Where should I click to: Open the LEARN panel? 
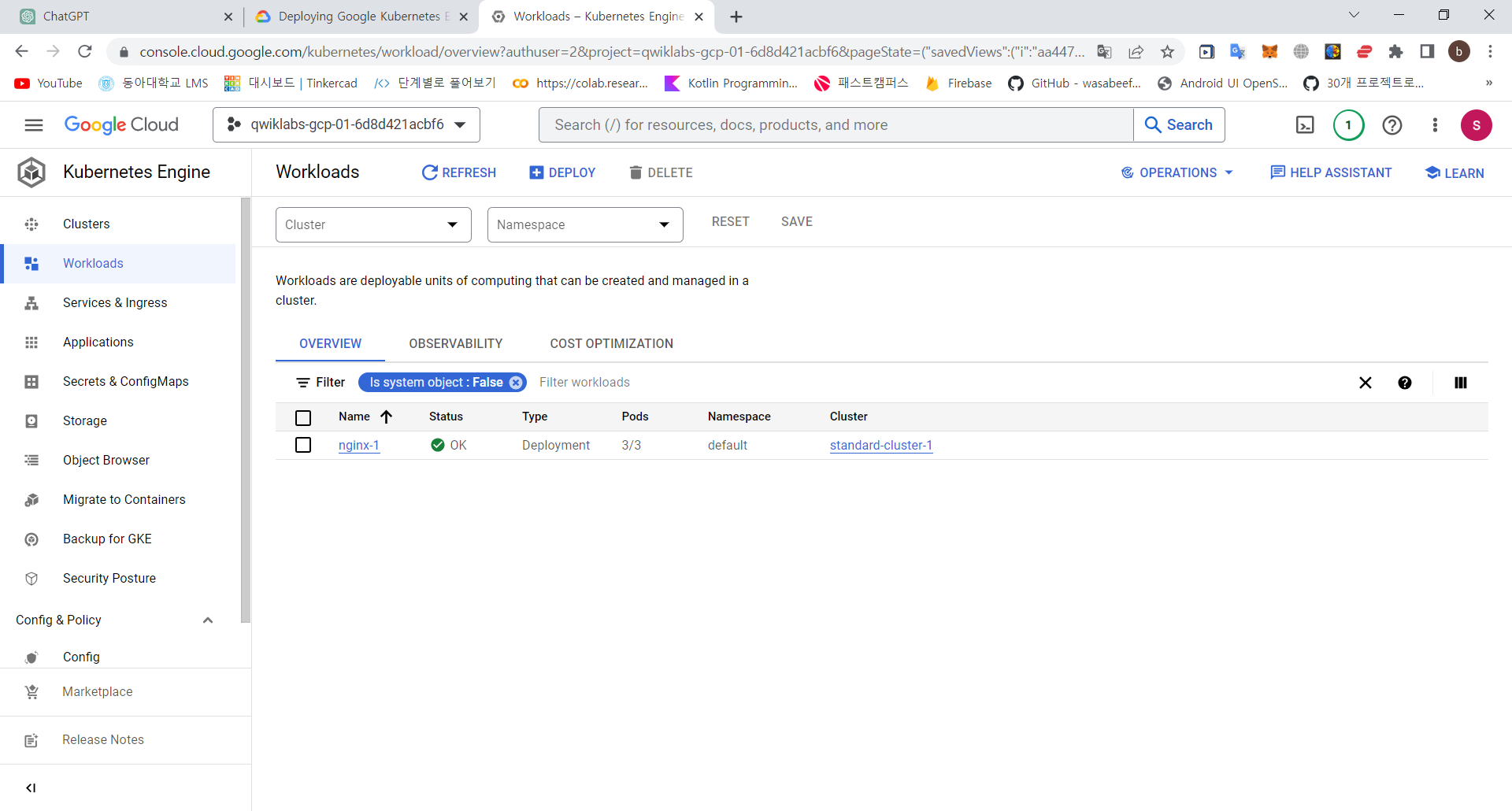(x=1455, y=172)
